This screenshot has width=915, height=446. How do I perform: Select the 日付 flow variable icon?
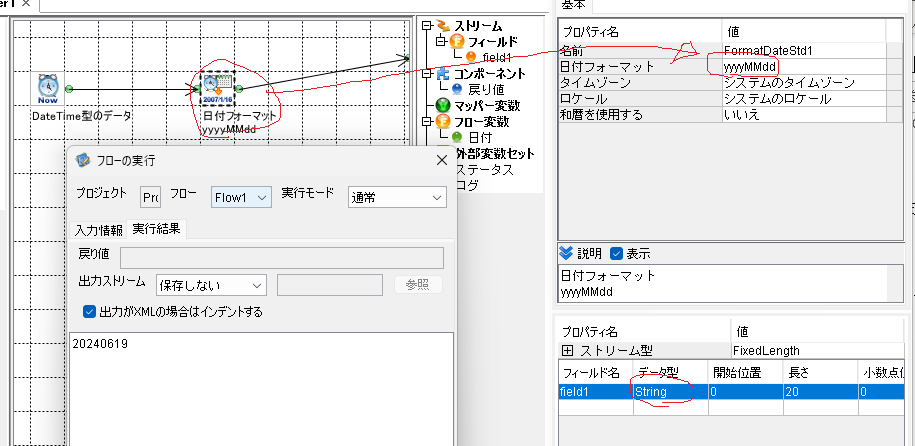458,138
